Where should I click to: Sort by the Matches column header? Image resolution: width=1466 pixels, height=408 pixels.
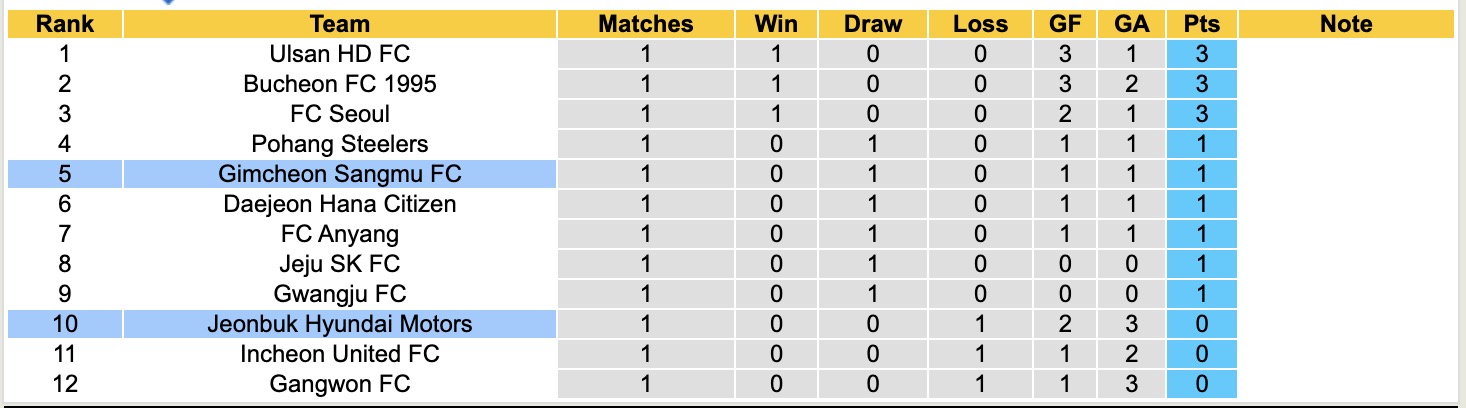[x=645, y=24]
